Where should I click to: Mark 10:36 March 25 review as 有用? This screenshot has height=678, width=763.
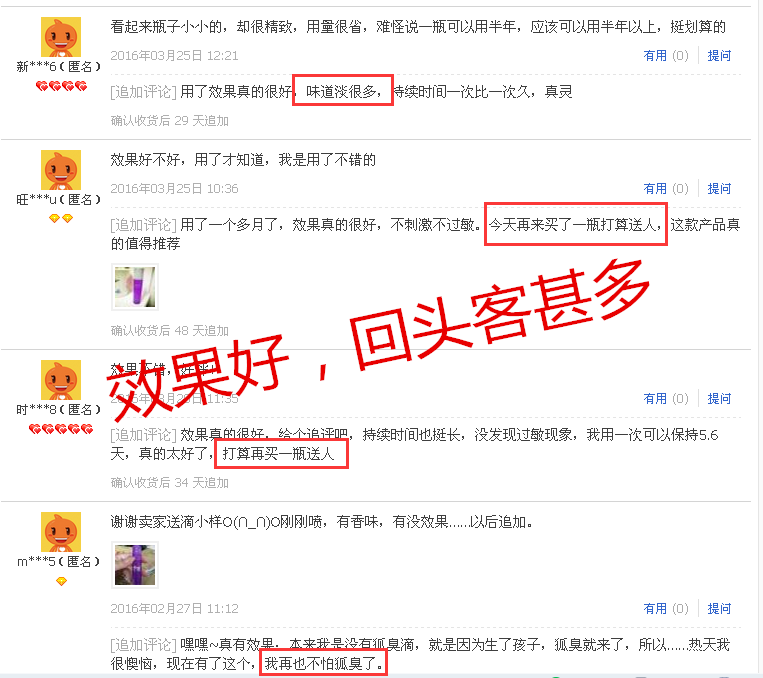click(665, 189)
